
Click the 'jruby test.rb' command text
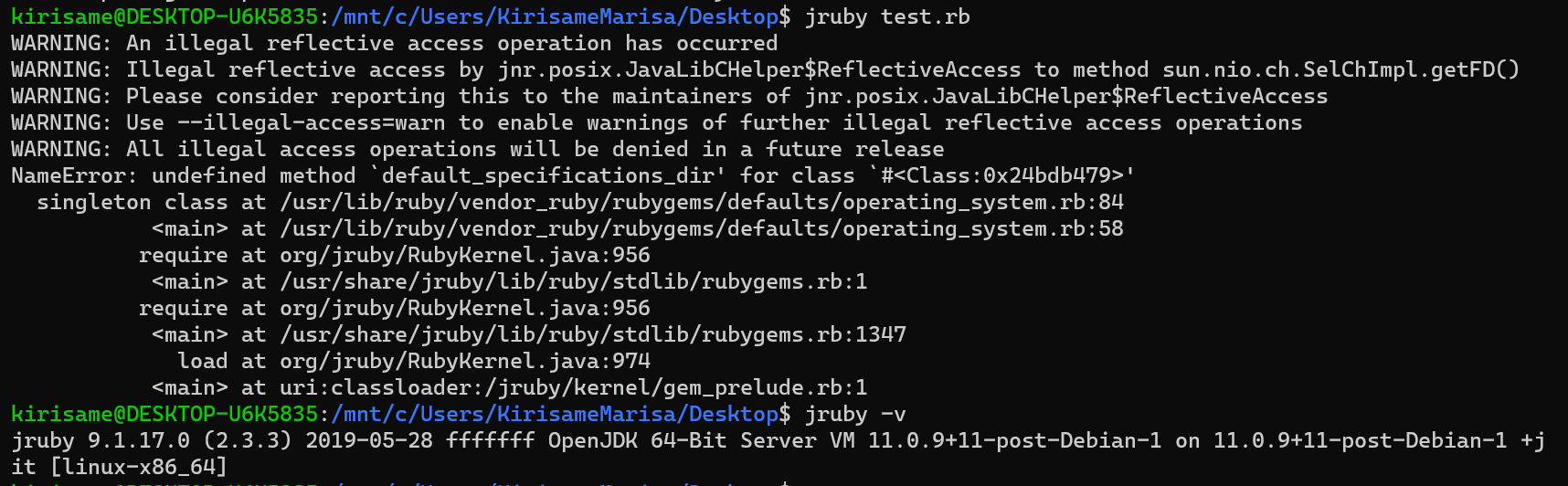(887, 17)
